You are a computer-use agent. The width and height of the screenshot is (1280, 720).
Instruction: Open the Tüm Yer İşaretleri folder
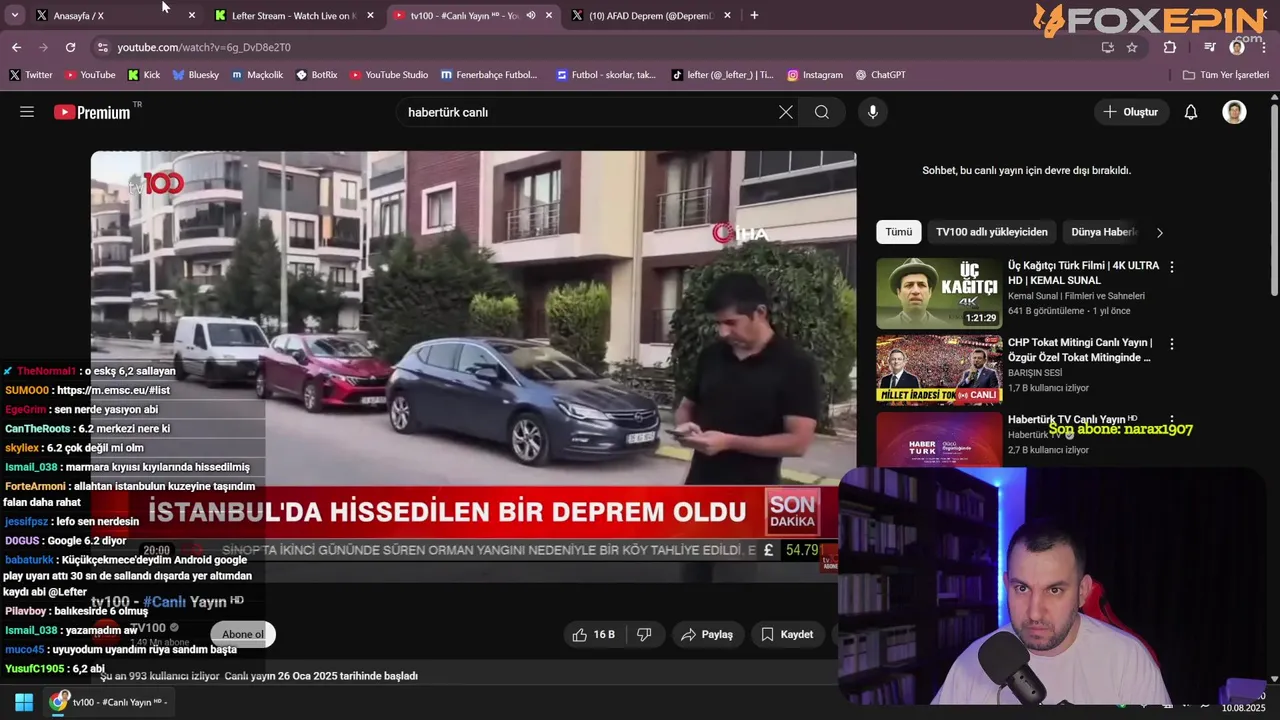(1225, 74)
